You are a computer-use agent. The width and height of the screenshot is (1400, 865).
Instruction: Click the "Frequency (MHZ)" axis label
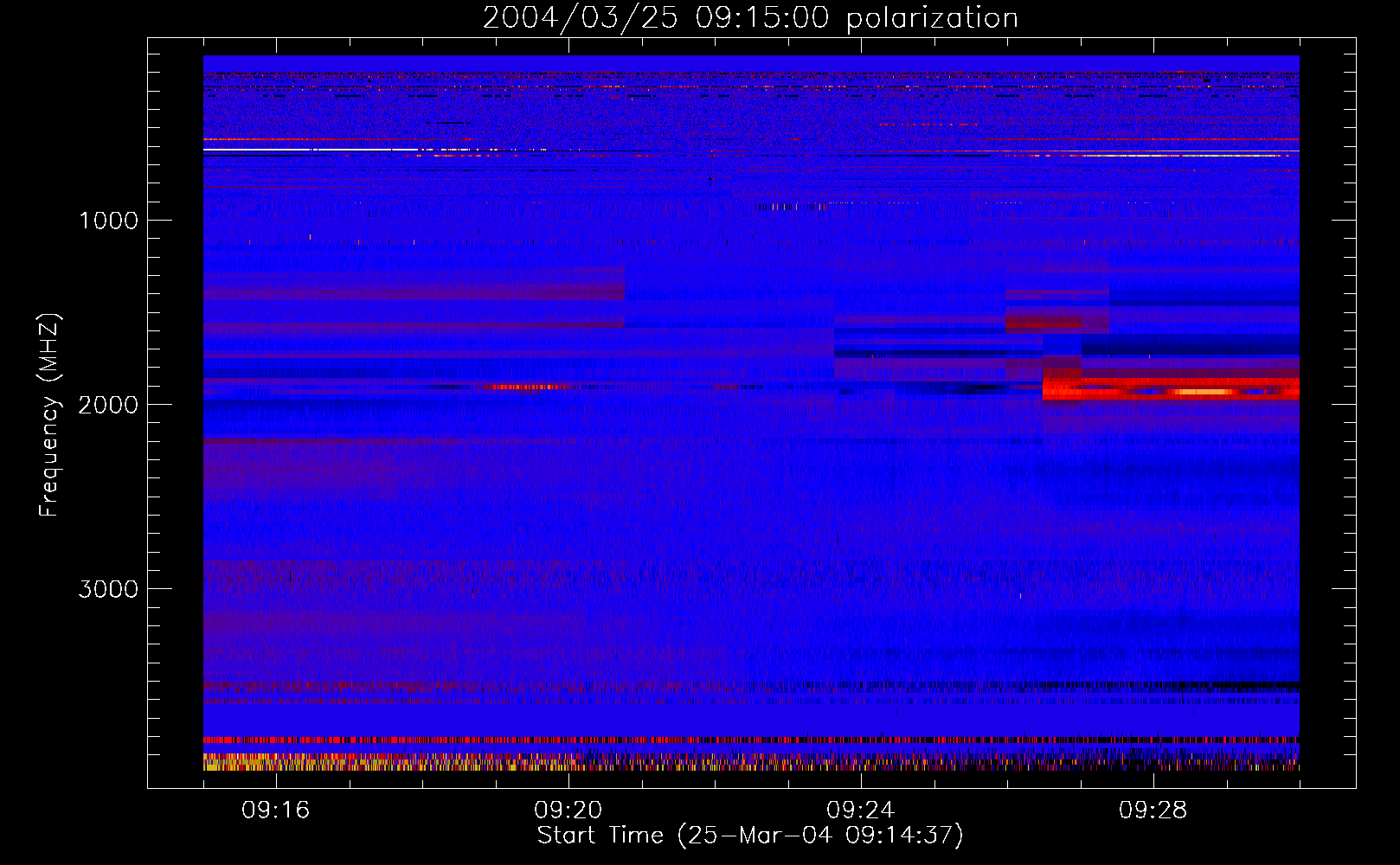(x=49, y=414)
